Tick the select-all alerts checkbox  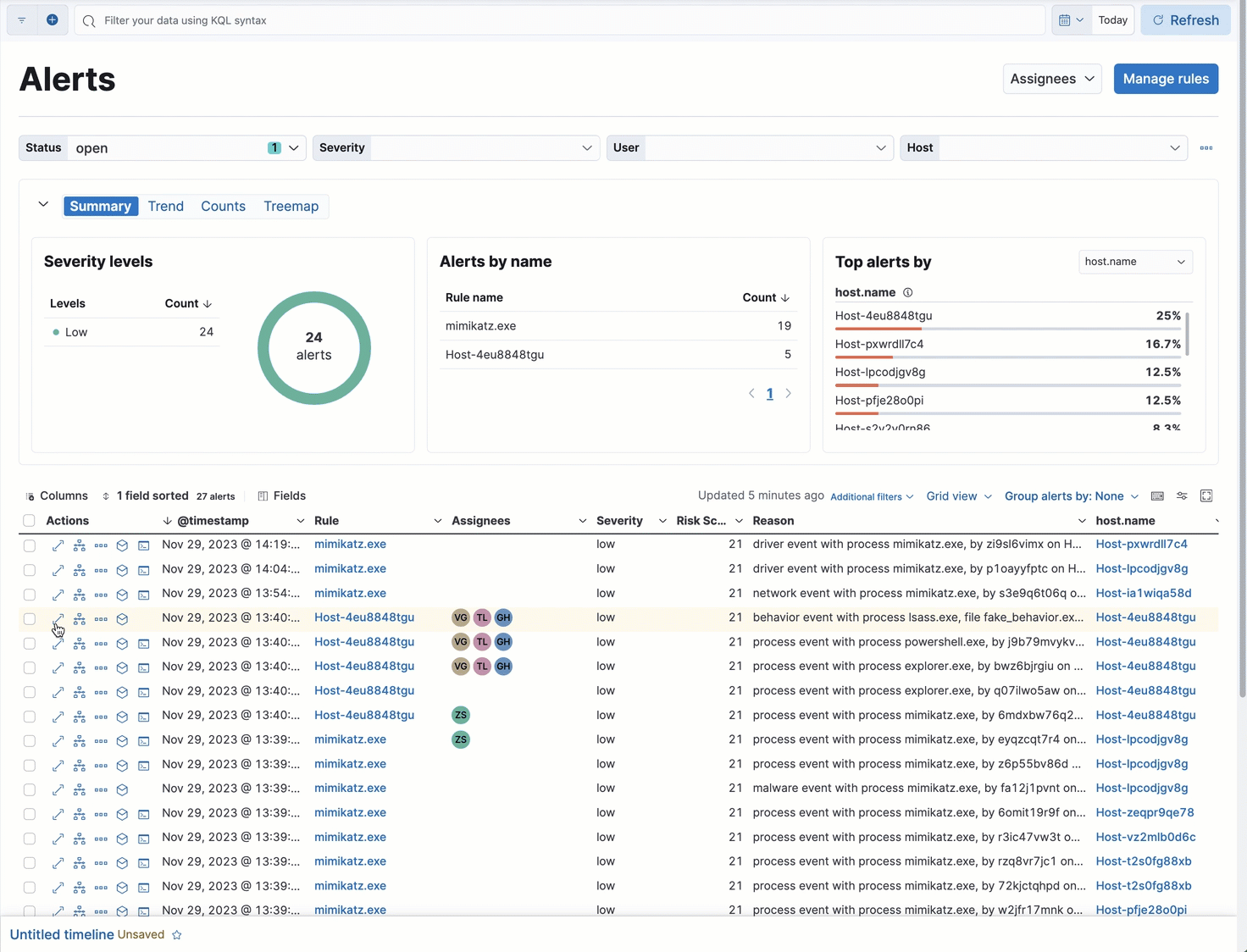coord(30,521)
